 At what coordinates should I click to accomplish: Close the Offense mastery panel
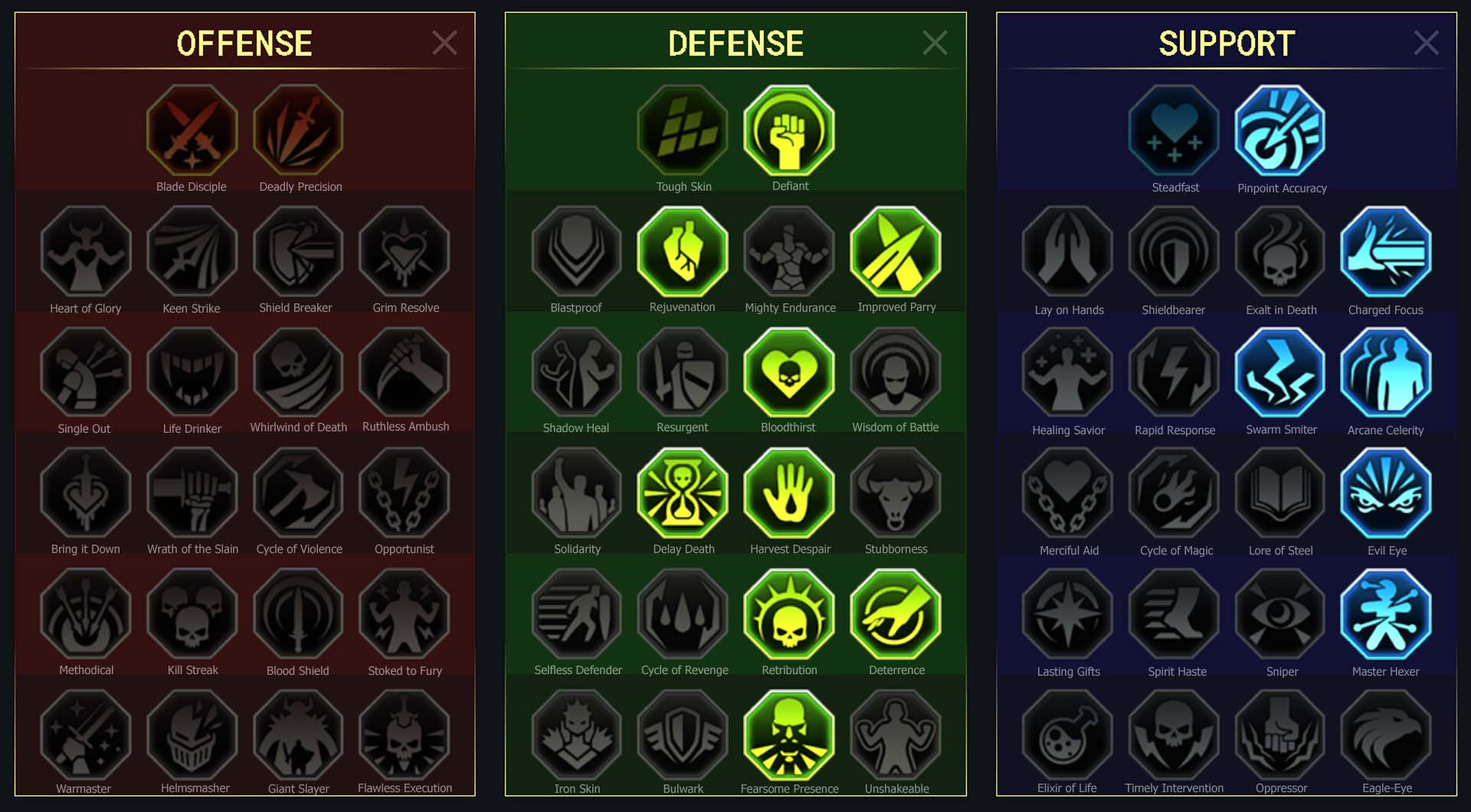(x=444, y=43)
